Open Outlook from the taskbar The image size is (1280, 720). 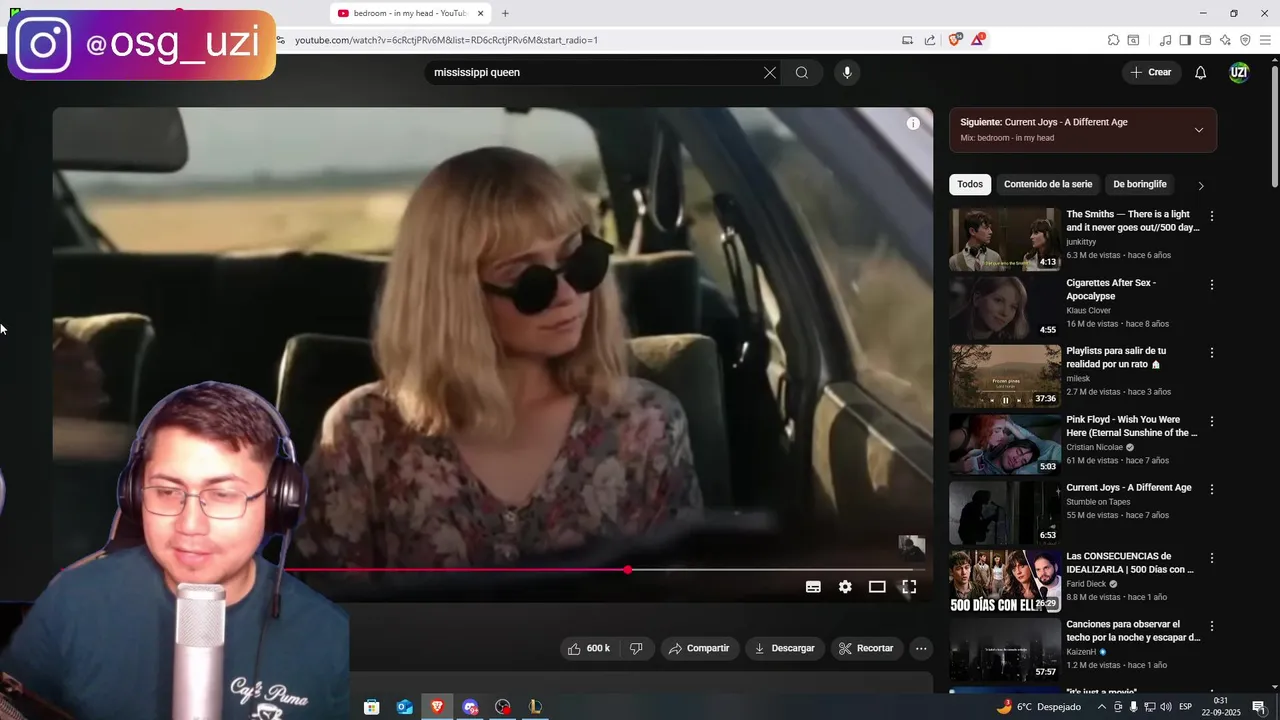[405, 707]
